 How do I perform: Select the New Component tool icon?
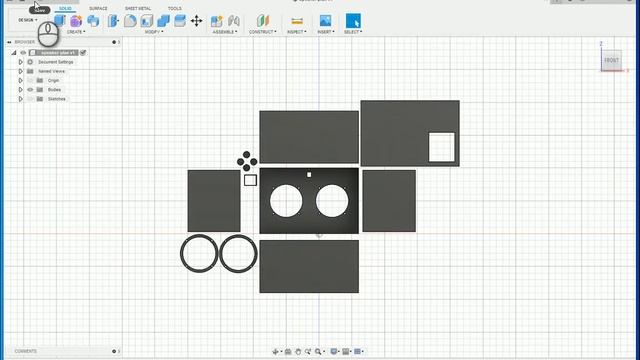pos(60,20)
